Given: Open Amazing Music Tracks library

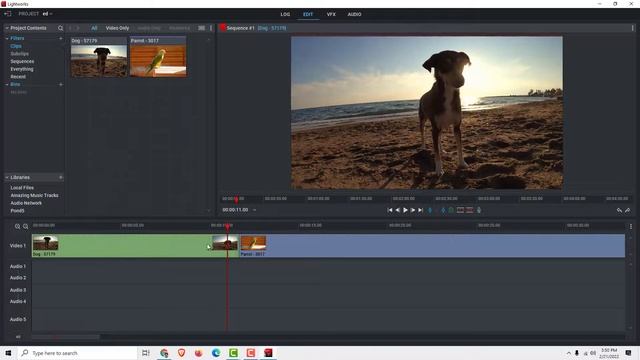Looking at the screenshot, I should (x=34, y=196).
